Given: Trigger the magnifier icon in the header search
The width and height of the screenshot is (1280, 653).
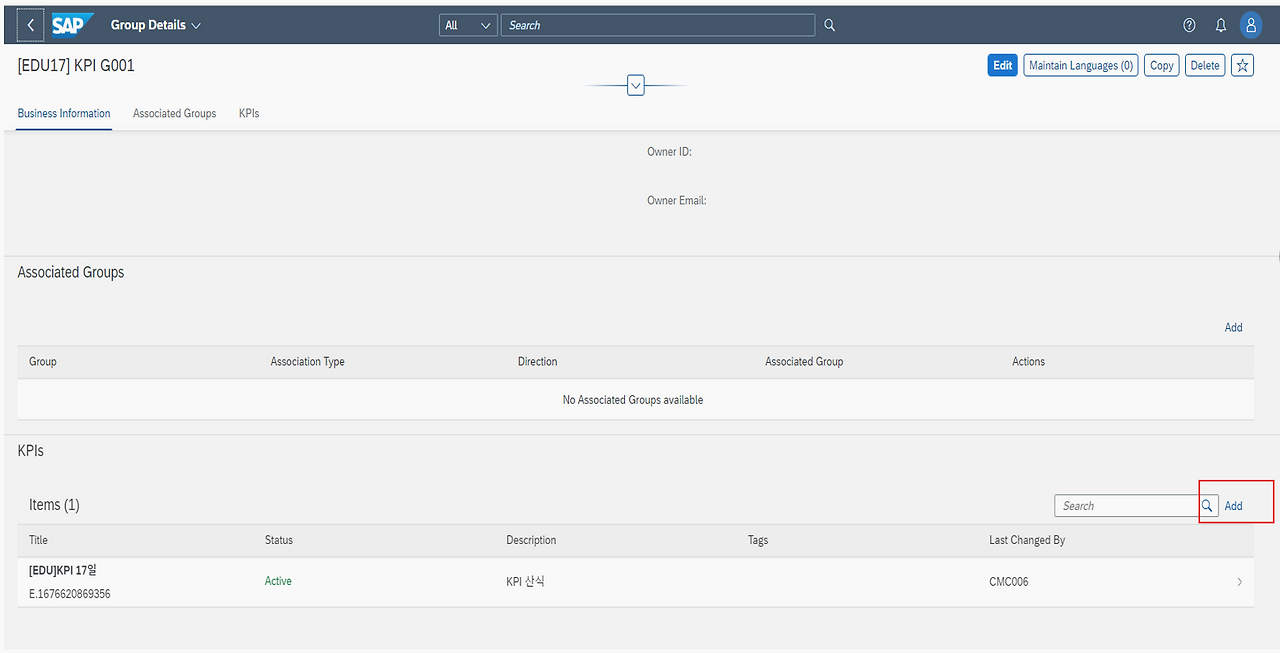Looking at the screenshot, I should click(x=829, y=24).
